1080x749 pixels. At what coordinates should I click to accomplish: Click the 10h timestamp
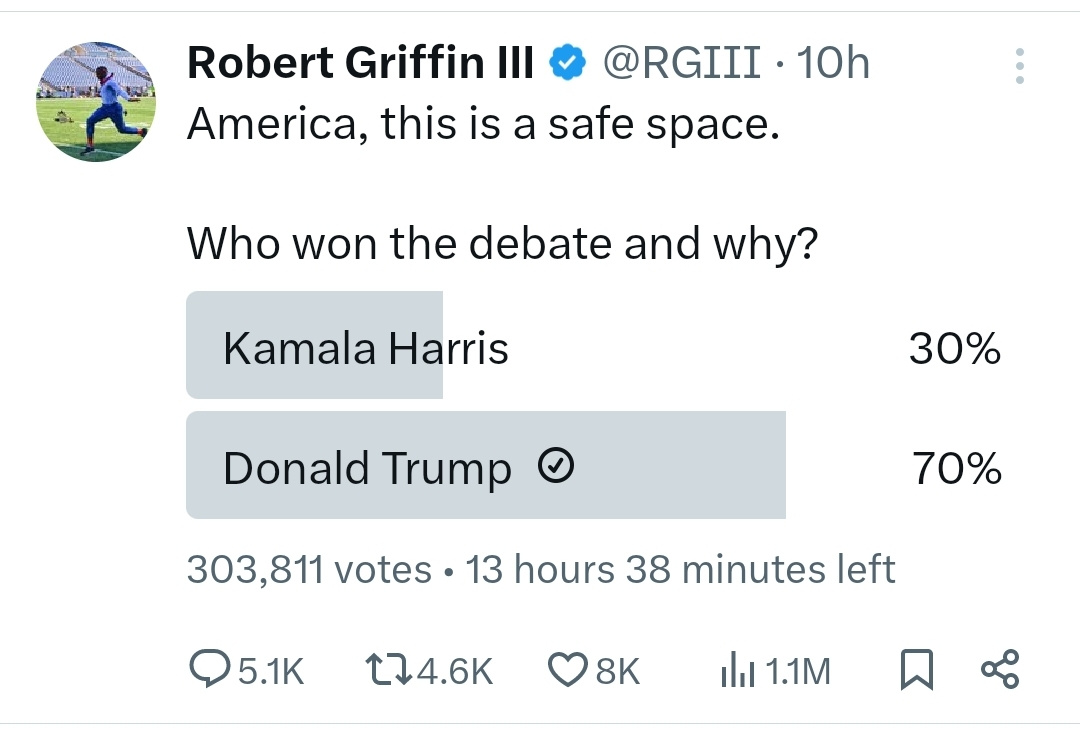point(834,64)
